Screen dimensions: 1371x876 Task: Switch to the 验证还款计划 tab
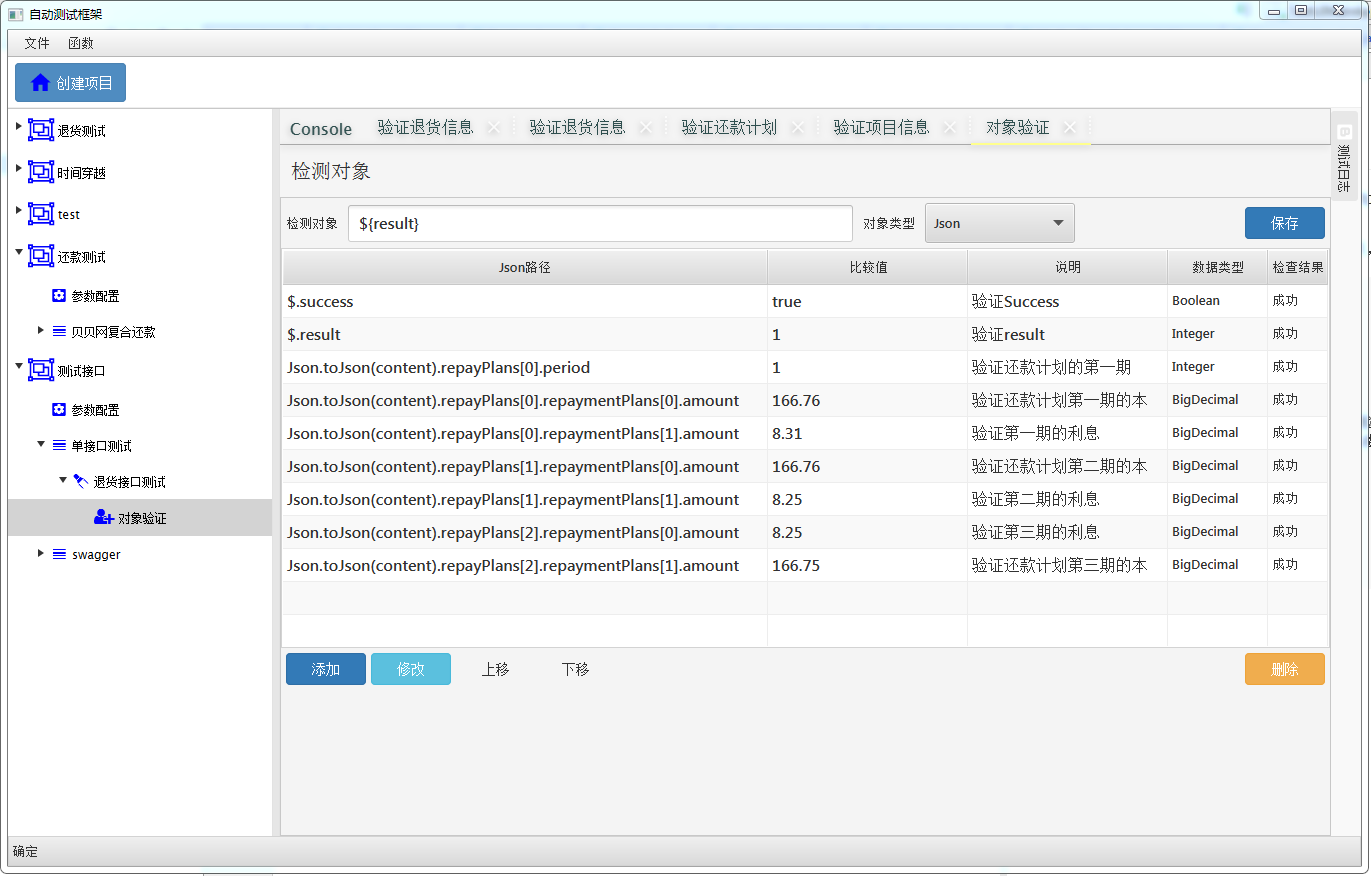729,128
